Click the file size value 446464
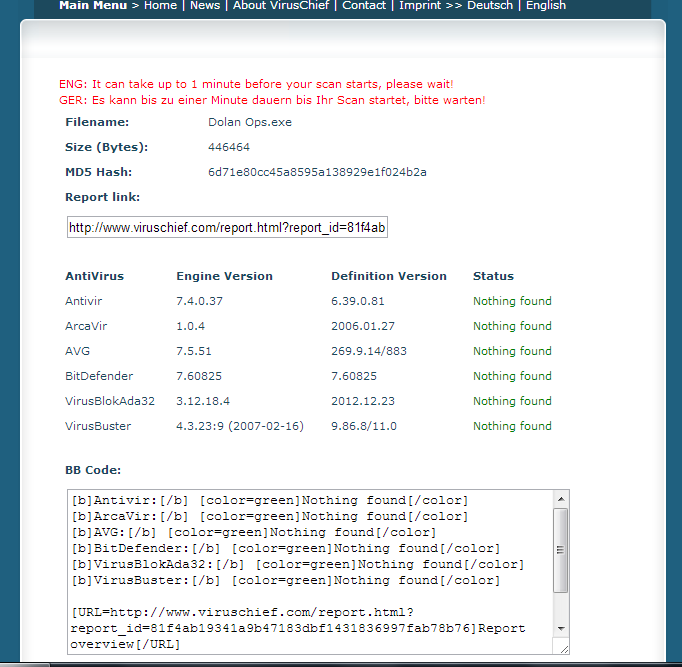 (229, 147)
